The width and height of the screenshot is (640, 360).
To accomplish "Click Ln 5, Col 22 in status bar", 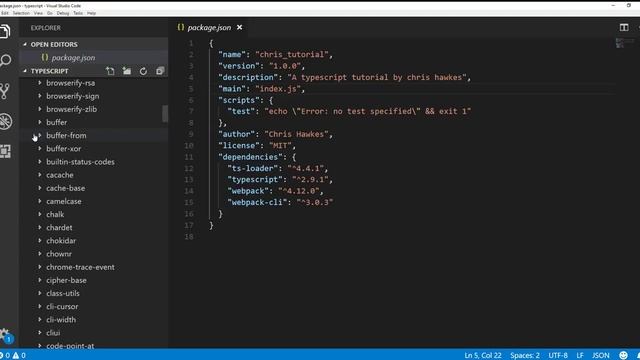I will click(483, 355).
